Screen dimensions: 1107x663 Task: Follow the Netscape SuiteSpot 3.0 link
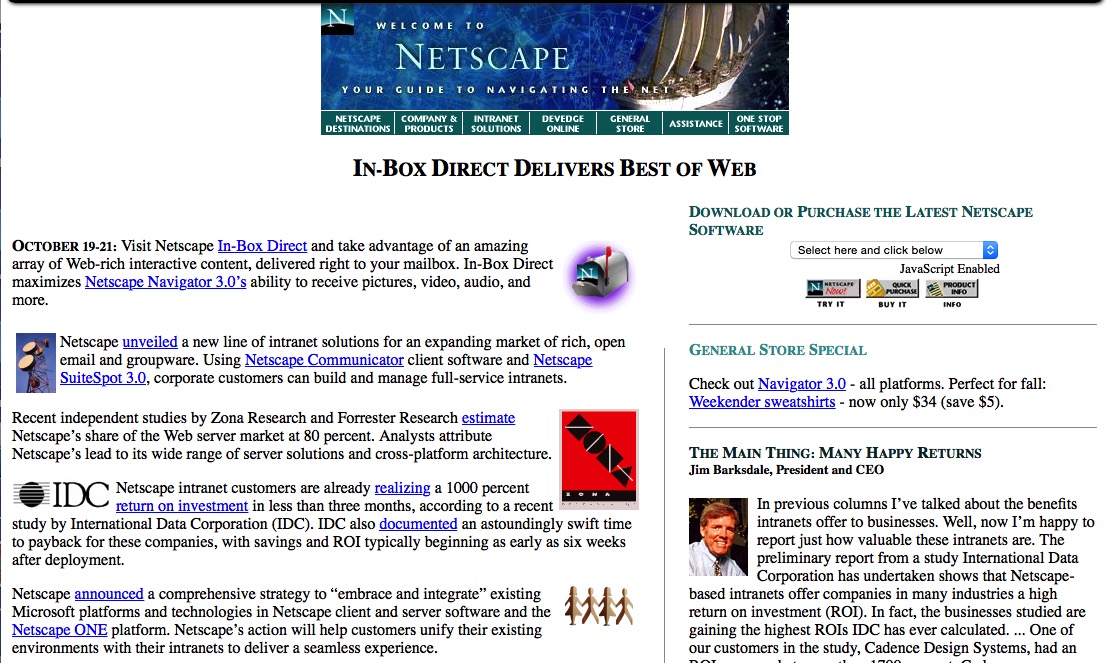click(103, 378)
